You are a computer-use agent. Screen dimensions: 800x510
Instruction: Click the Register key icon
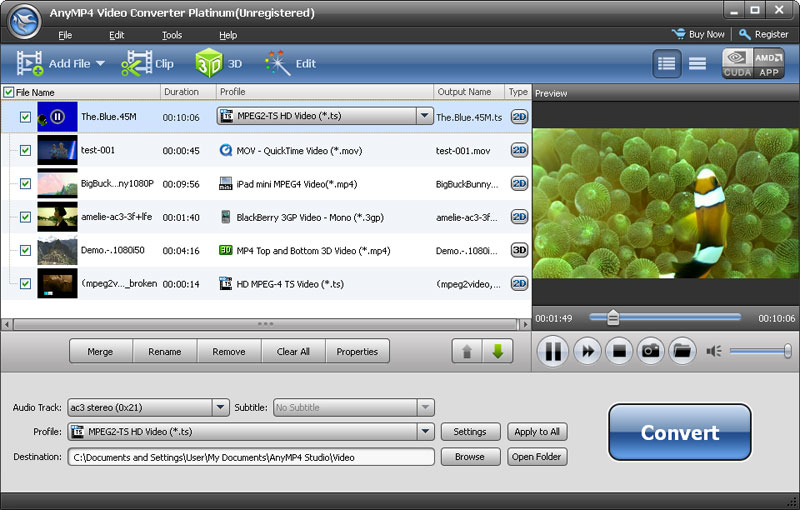point(745,34)
